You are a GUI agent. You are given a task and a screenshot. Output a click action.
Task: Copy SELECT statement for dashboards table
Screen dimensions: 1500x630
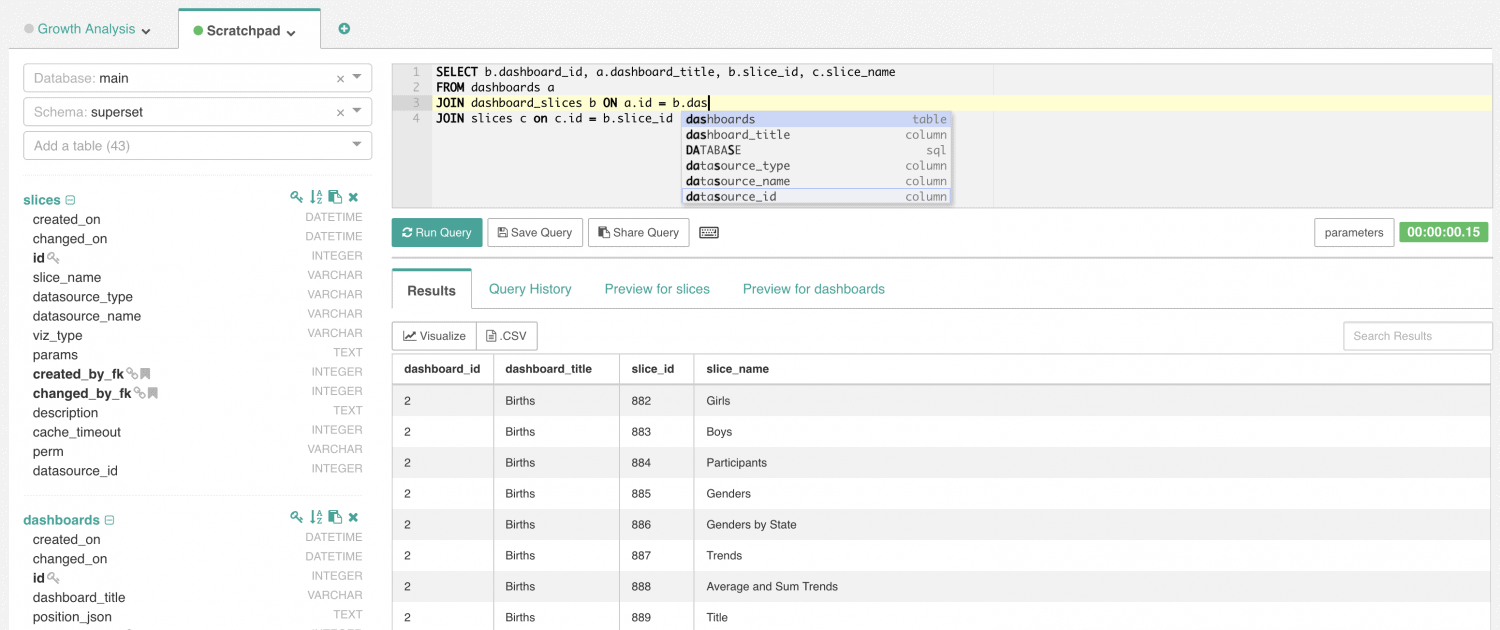click(335, 518)
